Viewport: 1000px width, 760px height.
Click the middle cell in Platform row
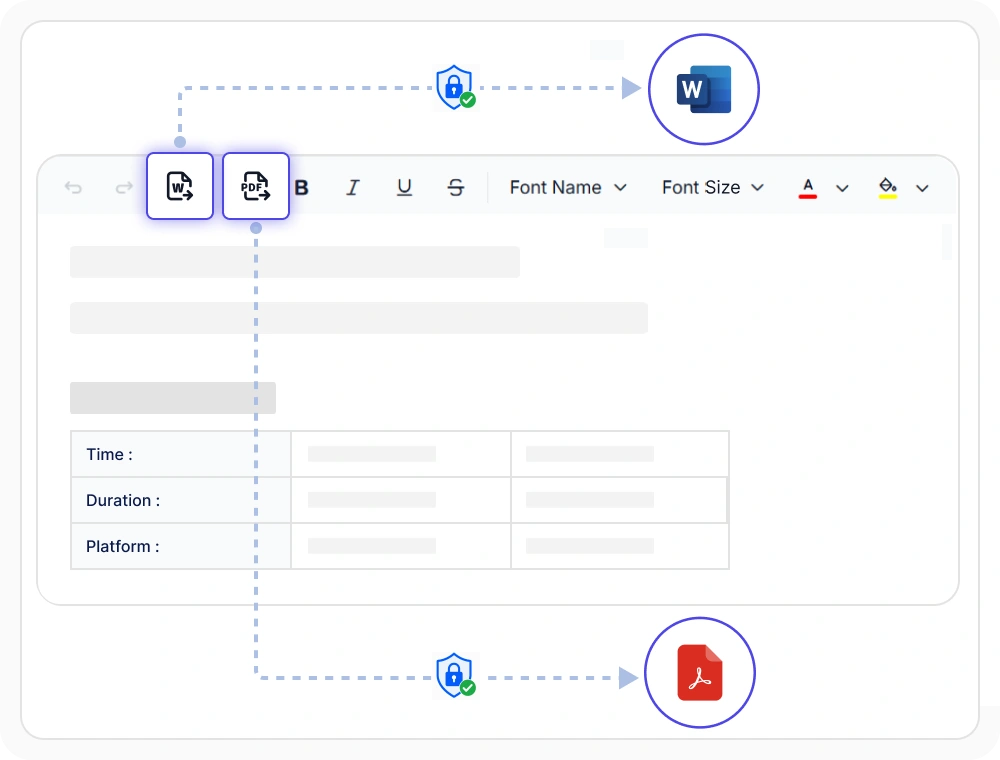[x=401, y=546]
